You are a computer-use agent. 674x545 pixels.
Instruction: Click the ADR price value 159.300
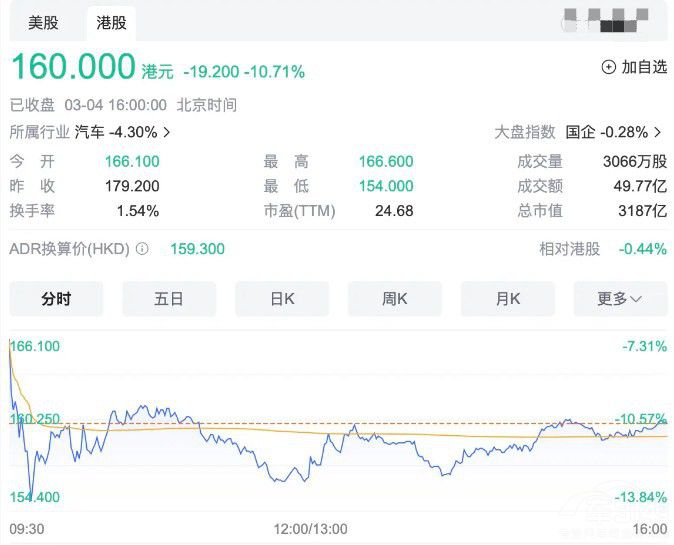point(199,249)
